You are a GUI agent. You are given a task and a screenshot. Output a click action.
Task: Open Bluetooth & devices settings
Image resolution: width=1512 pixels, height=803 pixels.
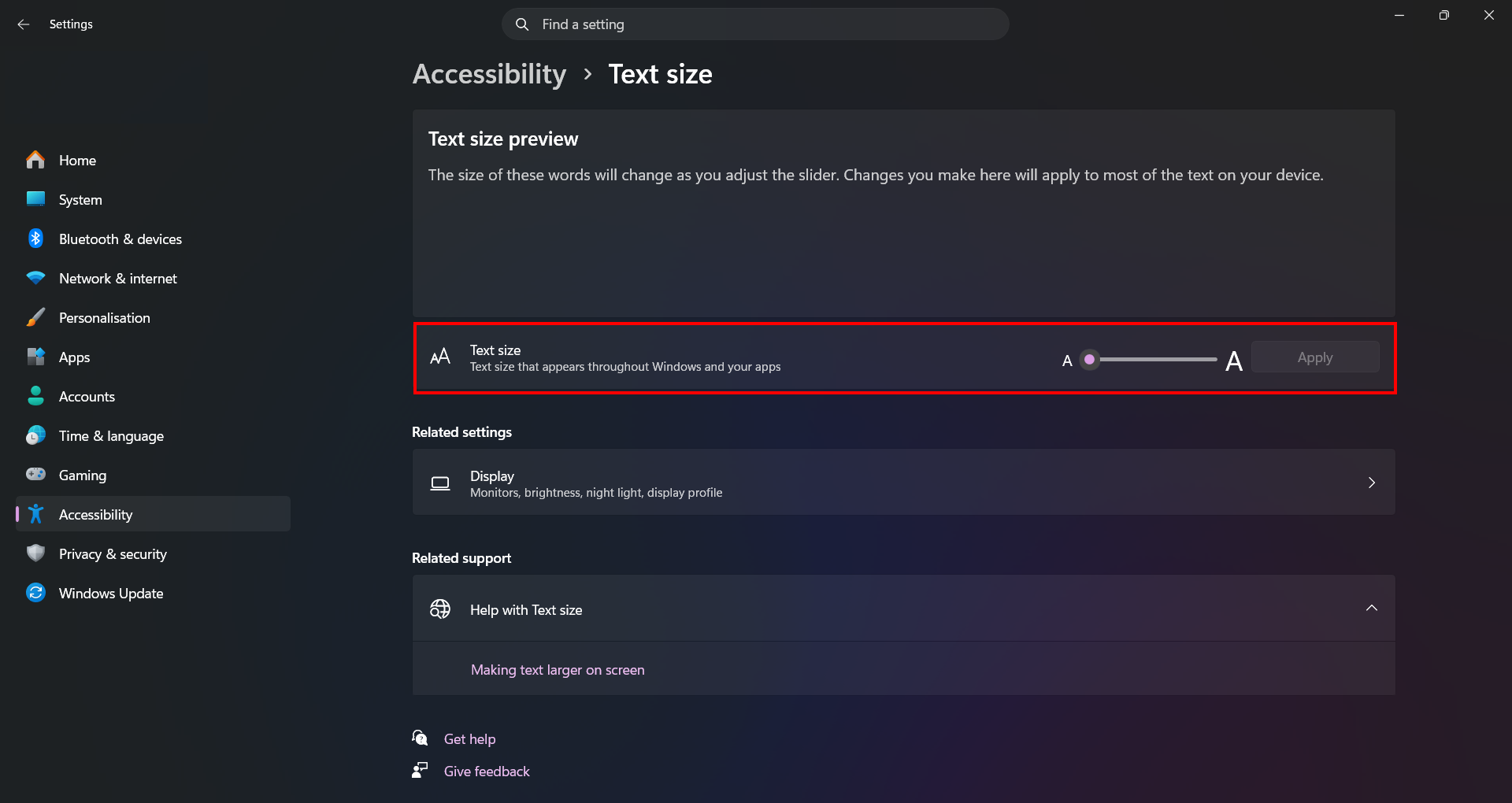pos(153,239)
